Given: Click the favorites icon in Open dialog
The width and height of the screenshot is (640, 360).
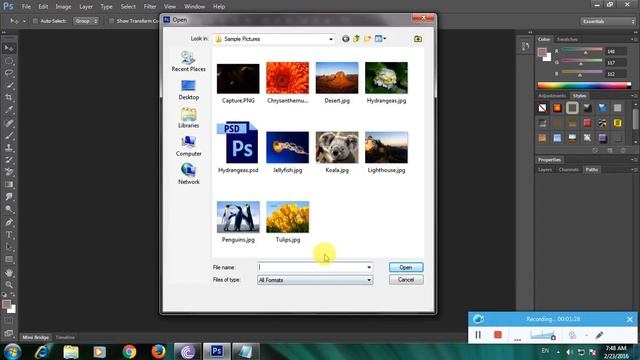Looking at the screenshot, I should tap(418, 39).
